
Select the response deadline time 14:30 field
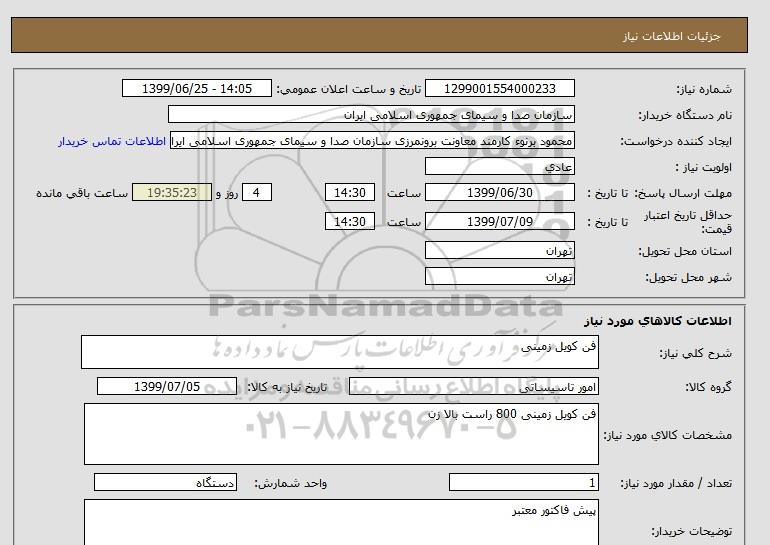point(350,193)
